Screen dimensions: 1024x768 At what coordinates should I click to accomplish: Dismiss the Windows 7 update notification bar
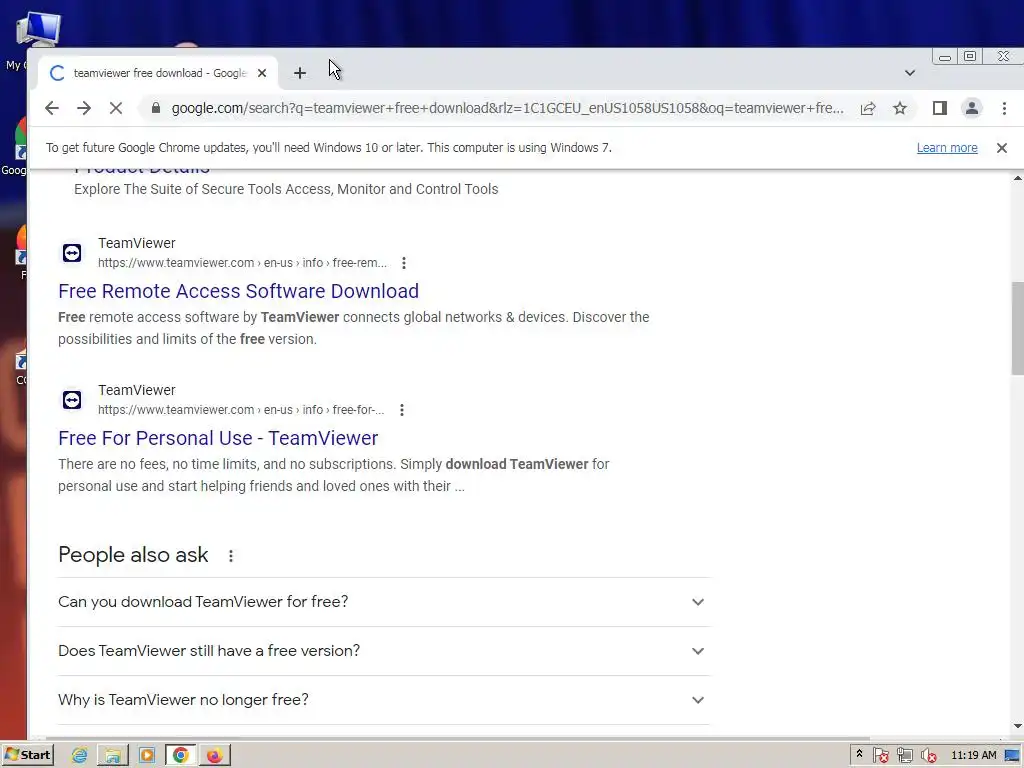[1002, 148]
